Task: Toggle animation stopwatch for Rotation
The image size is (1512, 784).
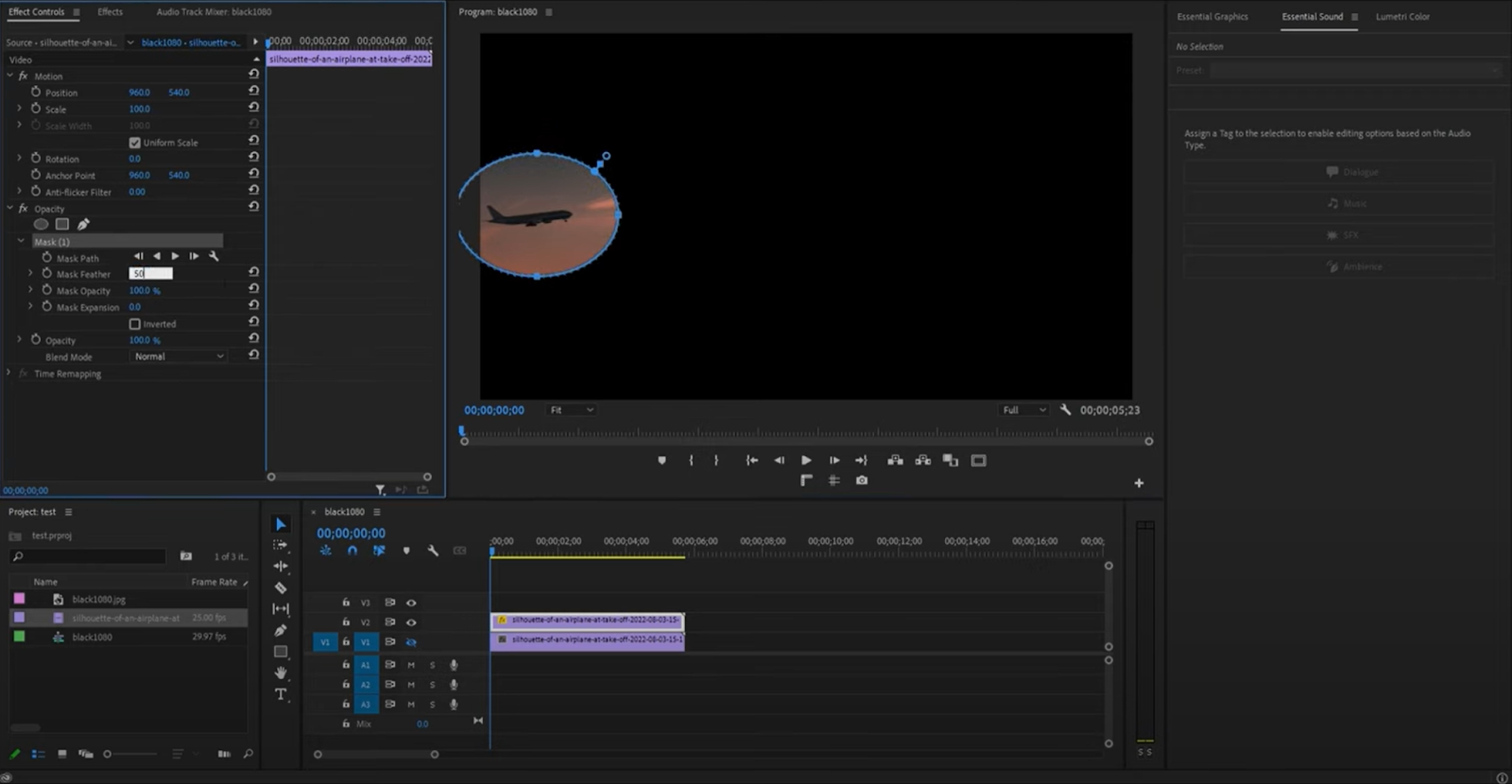Action: tap(36, 159)
